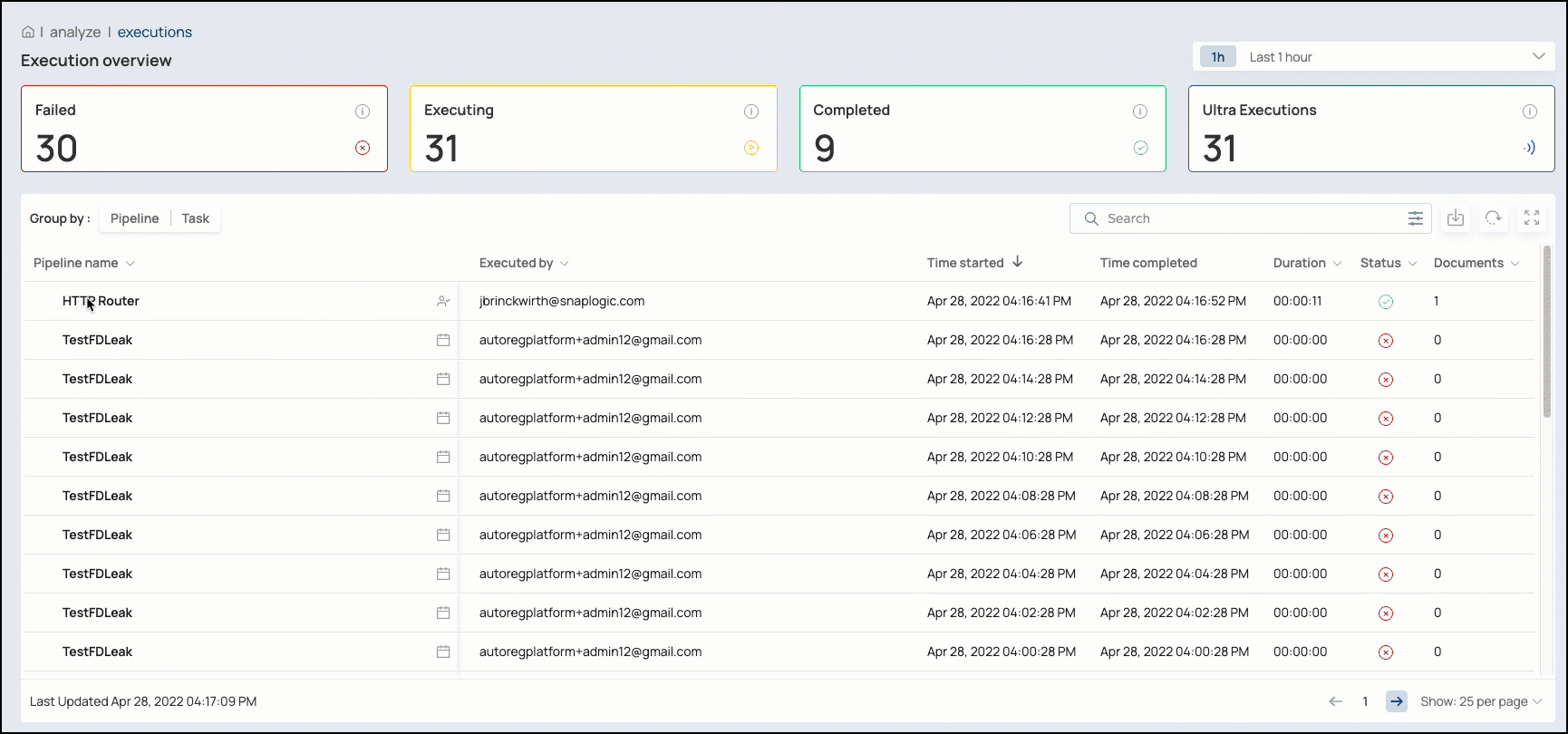
Task: Click scheduled icon on 04:14:28 PM TestFDLeak row
Action: click(443, 379)
